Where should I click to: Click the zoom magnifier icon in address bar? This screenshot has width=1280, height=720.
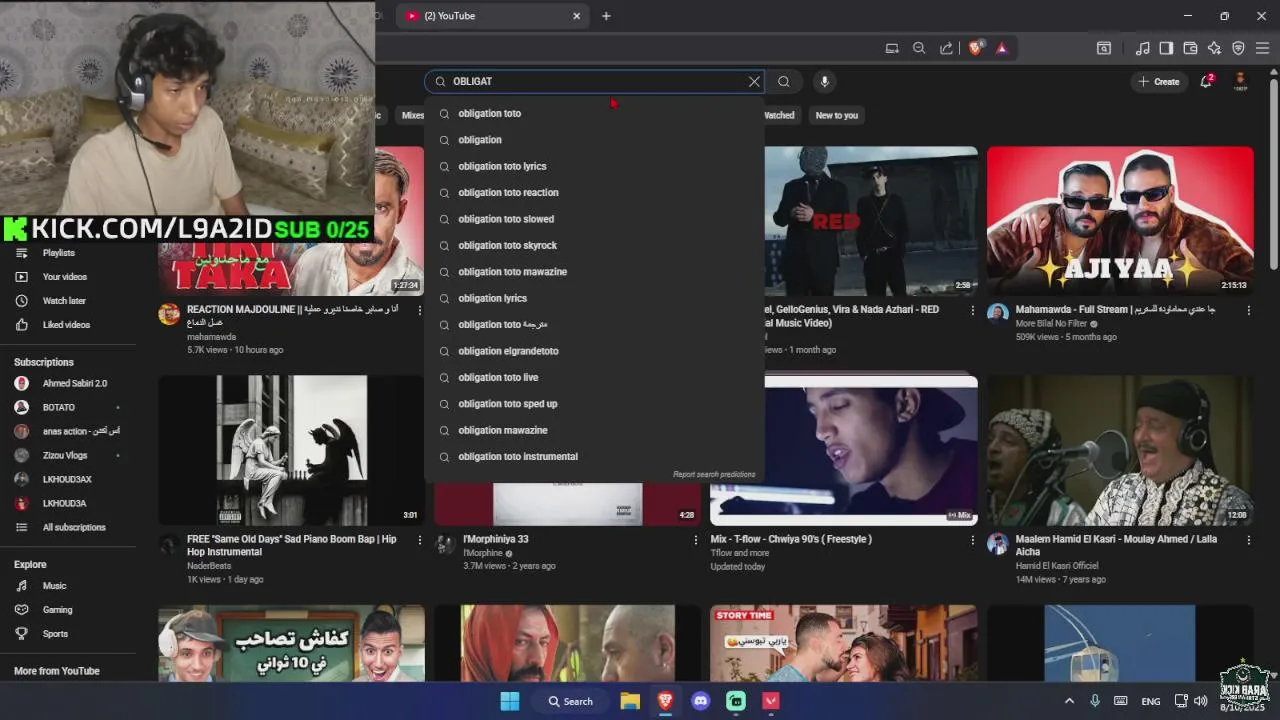pyautogui.click(x=919, y=48)
